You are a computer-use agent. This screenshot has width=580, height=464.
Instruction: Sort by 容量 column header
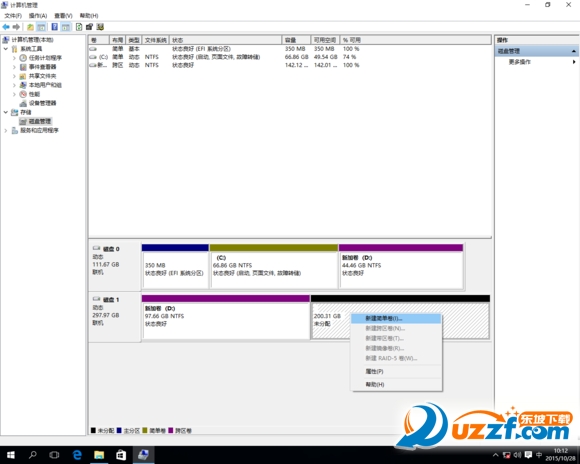tap(296, 40)
